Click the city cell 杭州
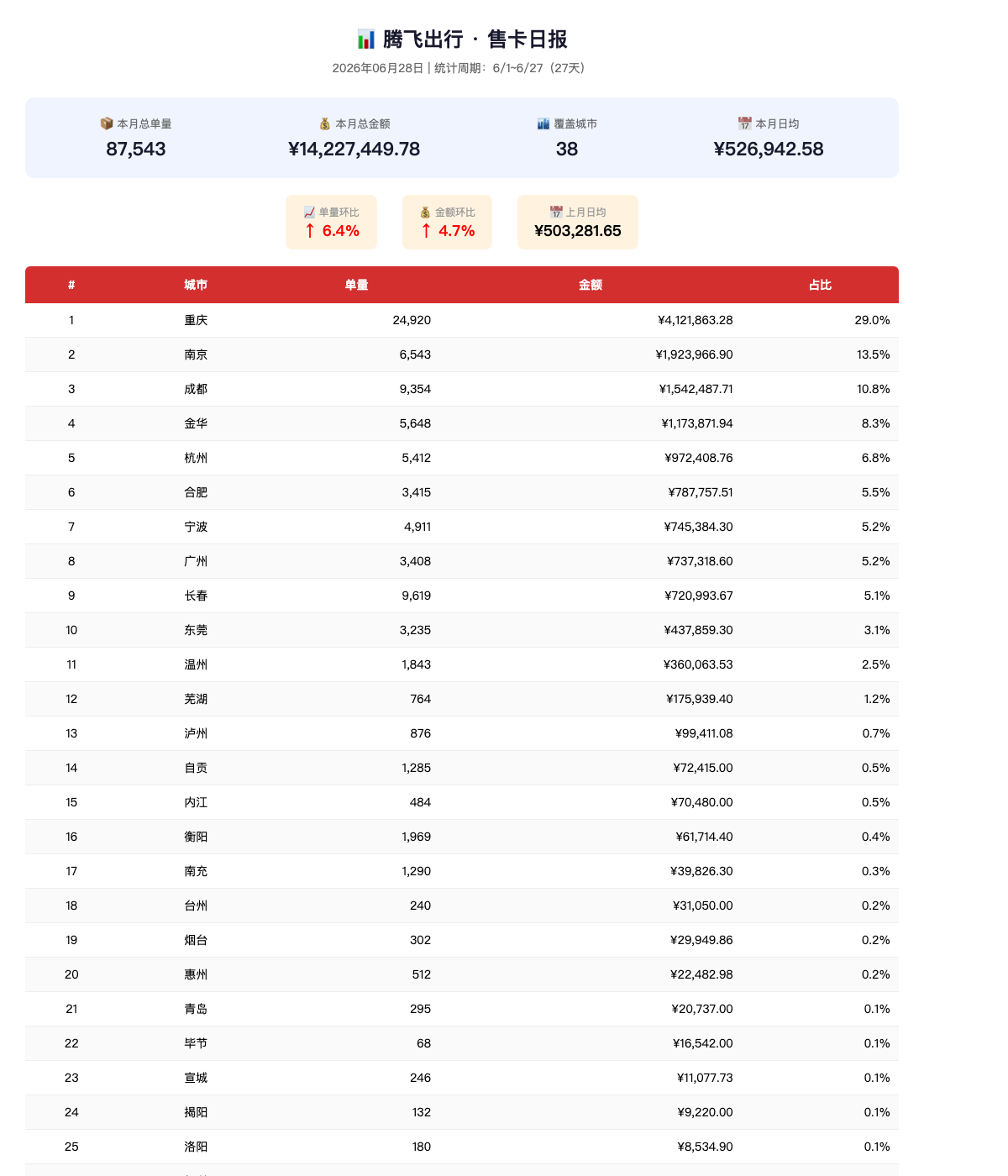This screenshot has height=1176, width=1008. tap(196, 458)
